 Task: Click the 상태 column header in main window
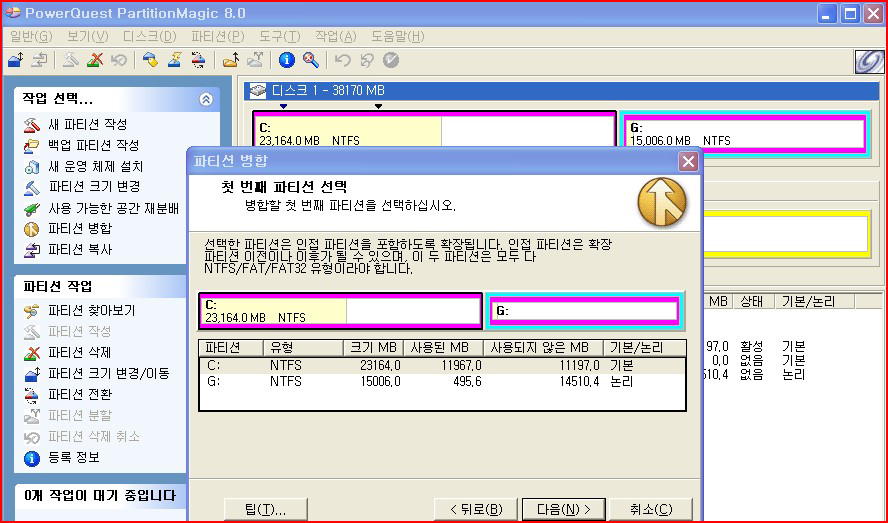[752, 301]
